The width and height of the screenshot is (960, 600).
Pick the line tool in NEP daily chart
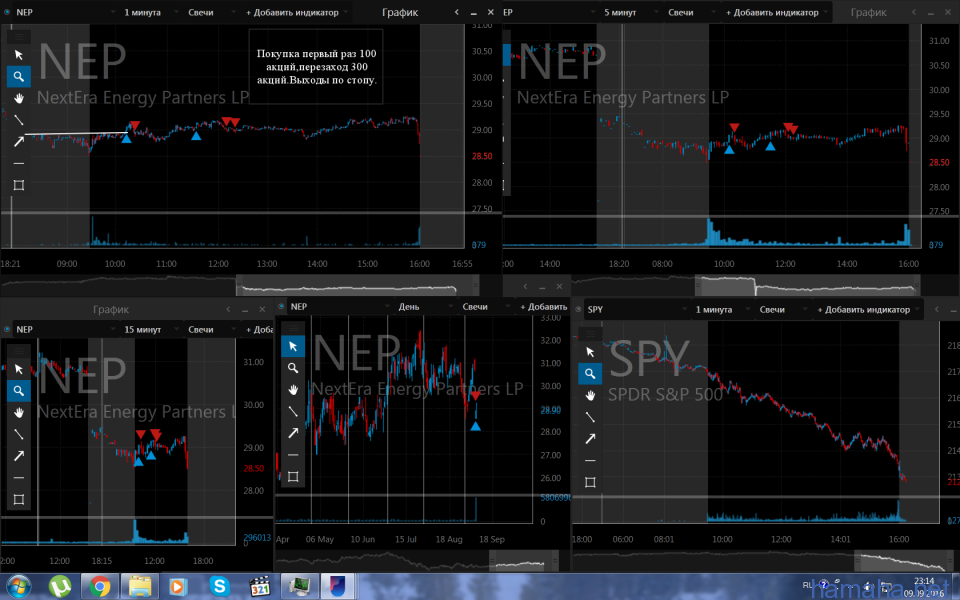point(293,411)
